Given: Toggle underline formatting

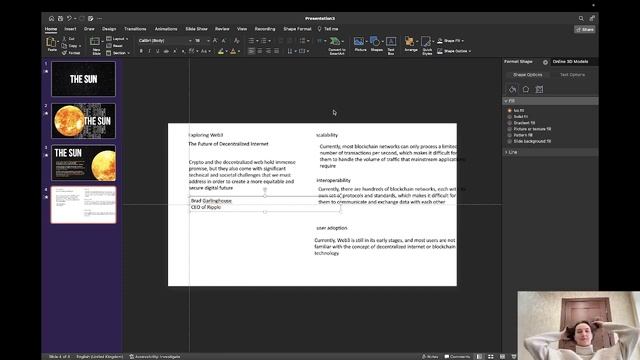Looking at the screenshot, I should pos(158,51).
